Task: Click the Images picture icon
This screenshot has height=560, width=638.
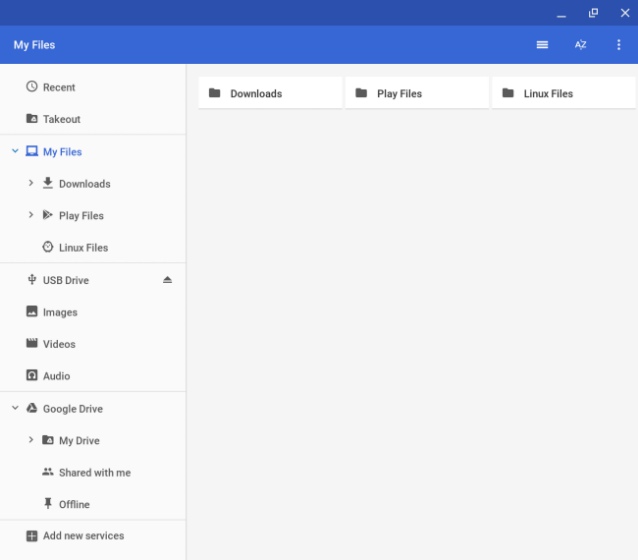Action: [32, 311]
